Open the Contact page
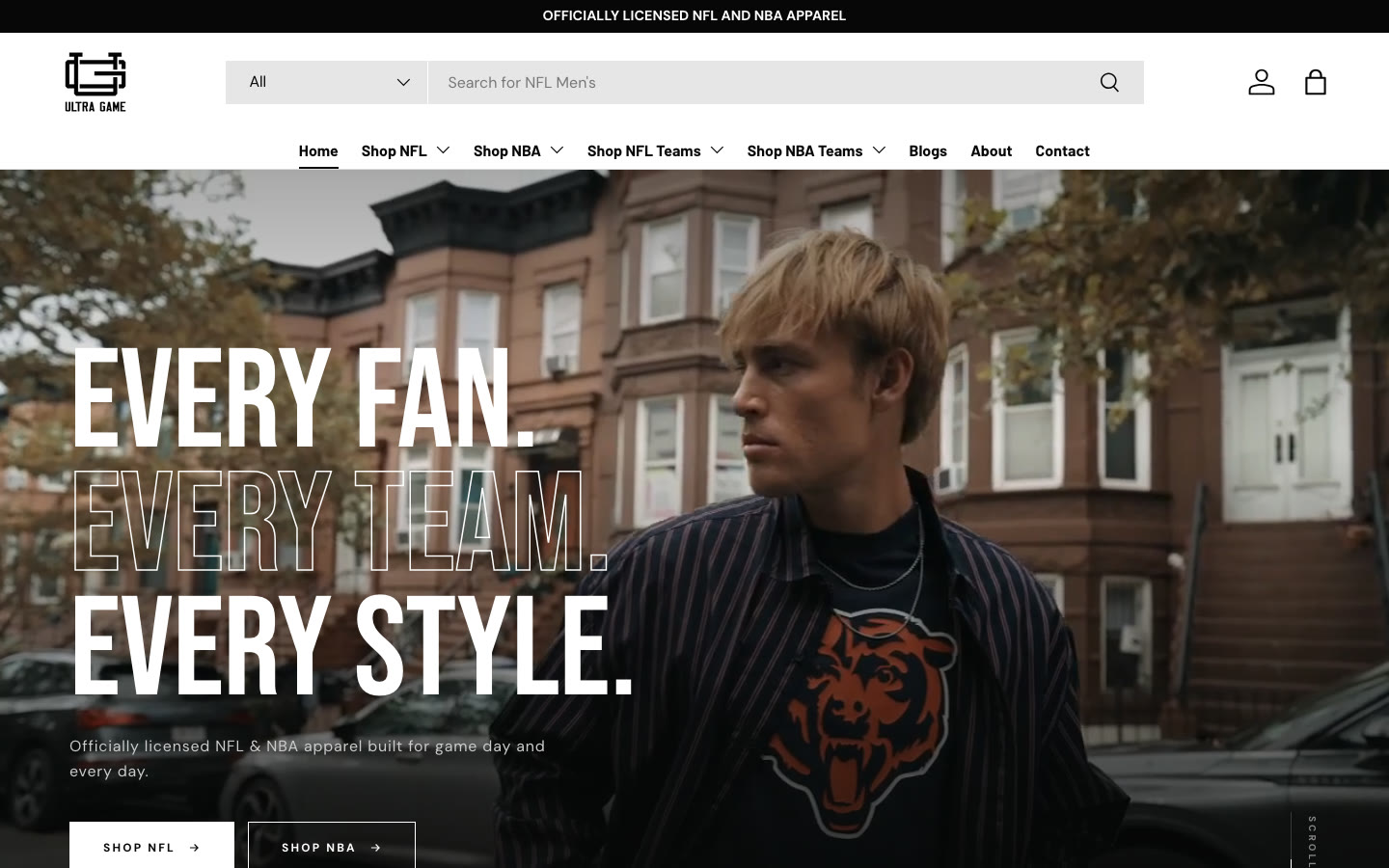 (1062, 150)
